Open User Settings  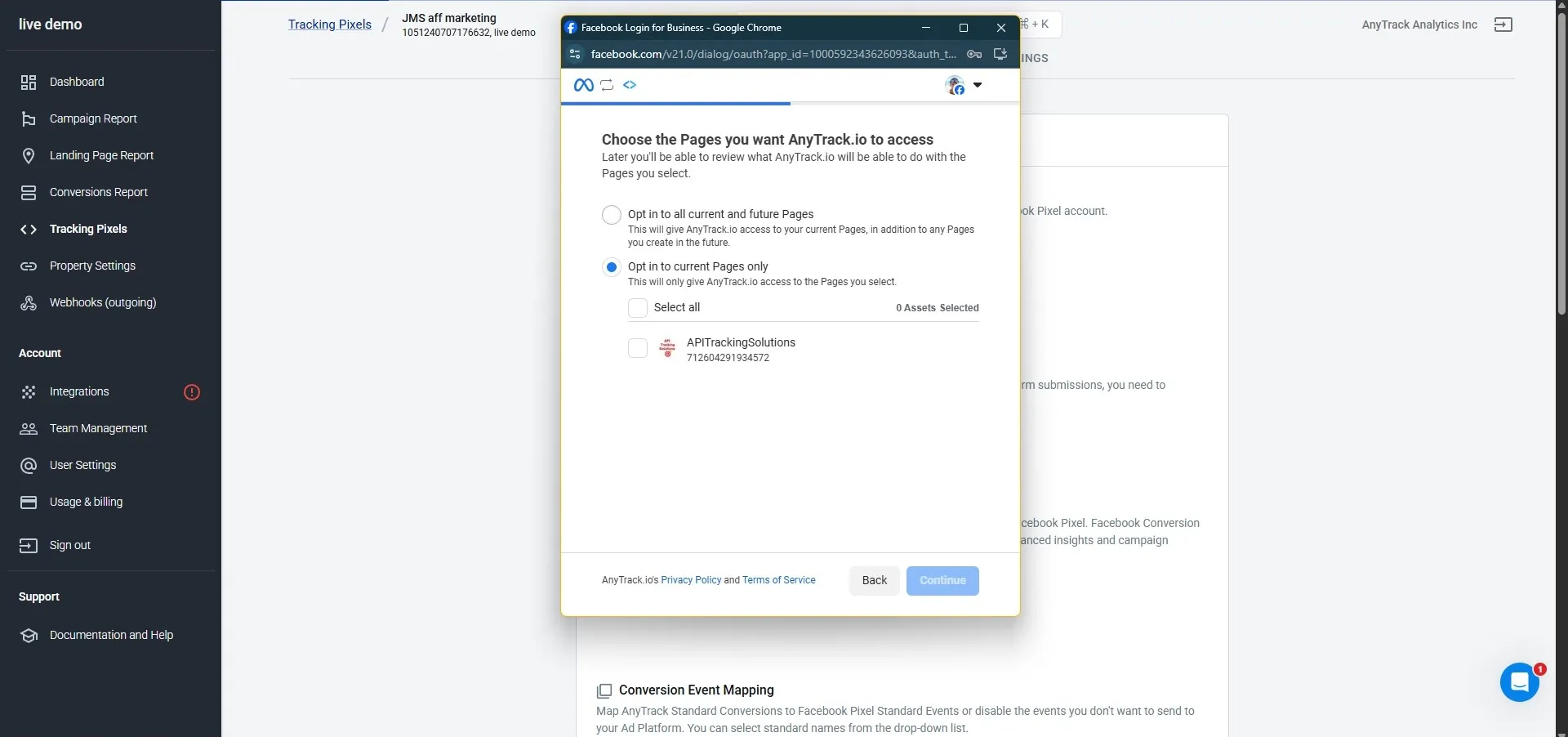click(82, 465)
